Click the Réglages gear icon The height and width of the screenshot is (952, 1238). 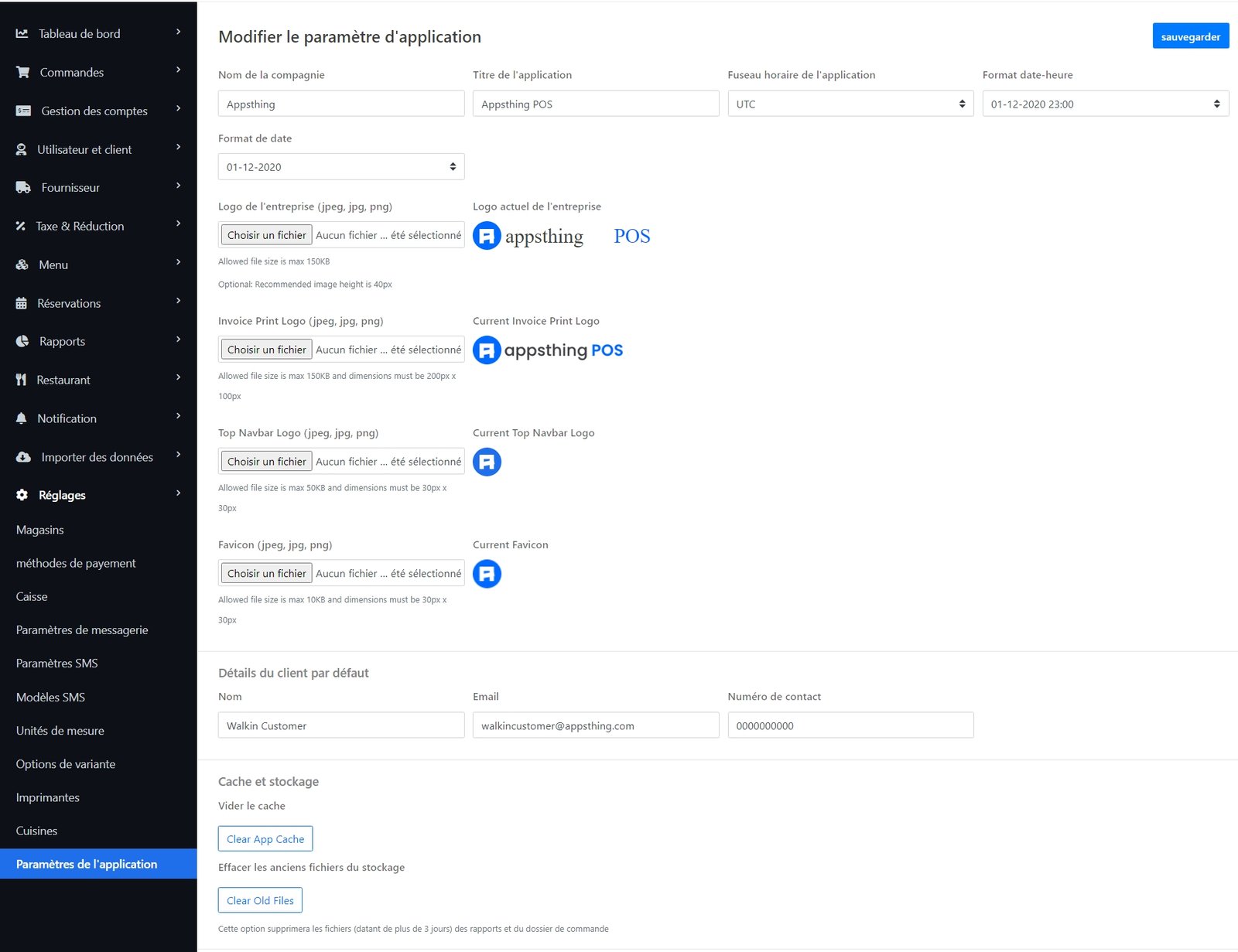point(22,495)
